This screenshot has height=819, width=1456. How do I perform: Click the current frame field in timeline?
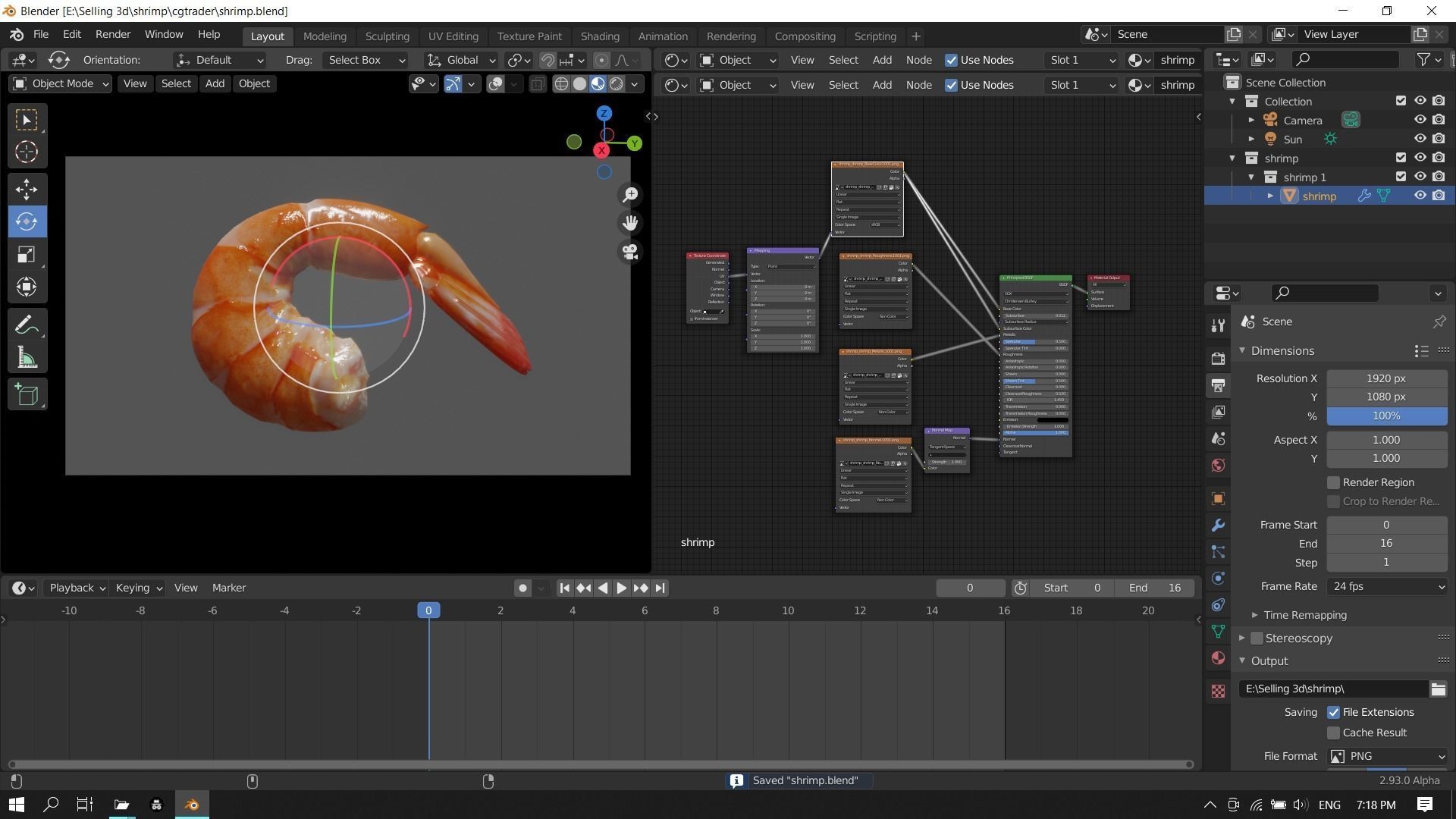[x=970, y=588]
